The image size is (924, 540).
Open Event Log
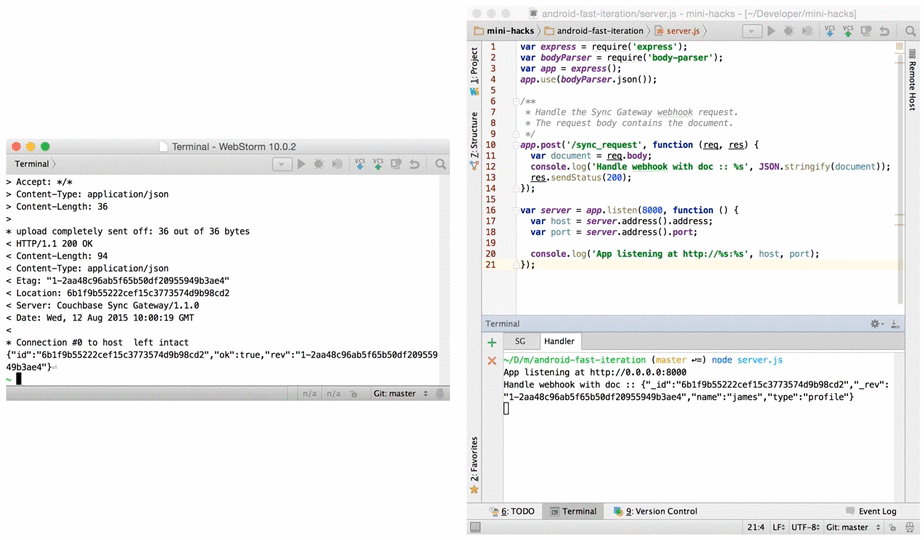pyautogui.click(x=872, y=512)
